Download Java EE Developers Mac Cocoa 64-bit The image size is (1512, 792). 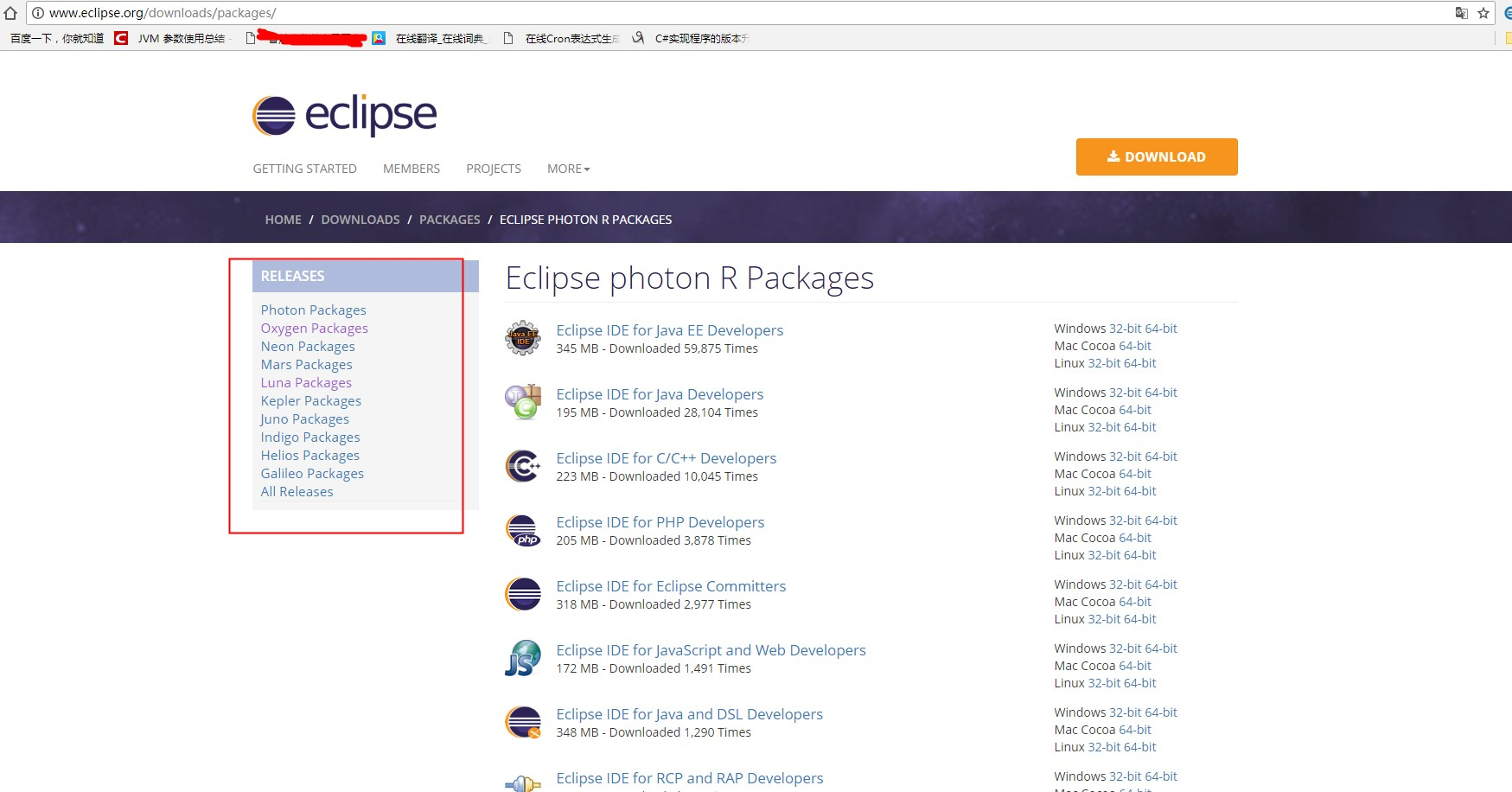coord(1135,346)
